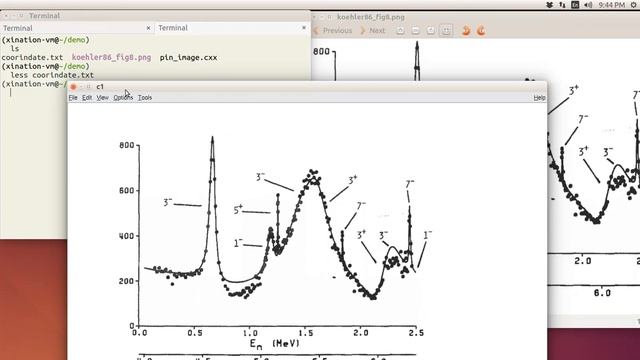Click the 5+ label in c1 plot
Screen dimensions: 640x360
[x=238, y=210]
